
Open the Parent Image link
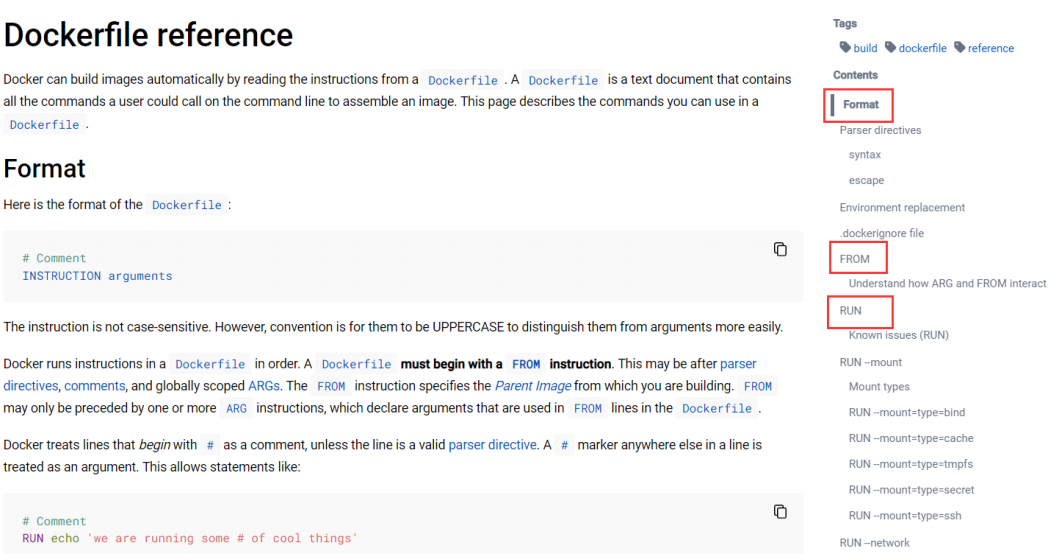pyautogui.click(x=533, y=386)
